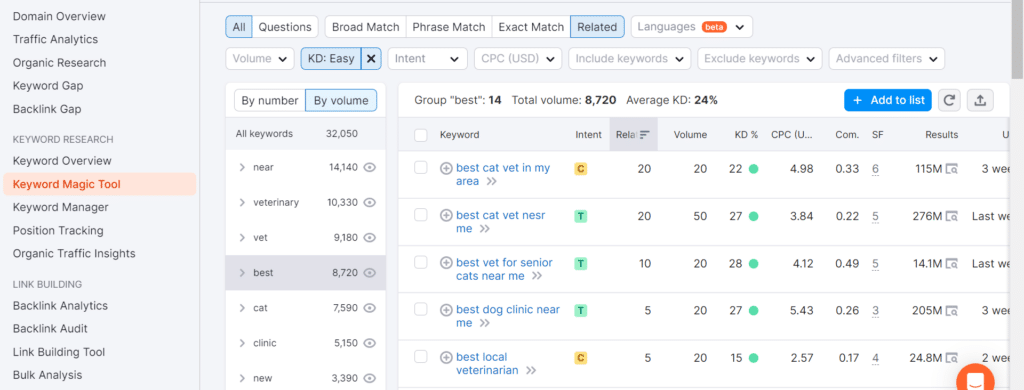Expand the 'vet' keyword group

242,238
